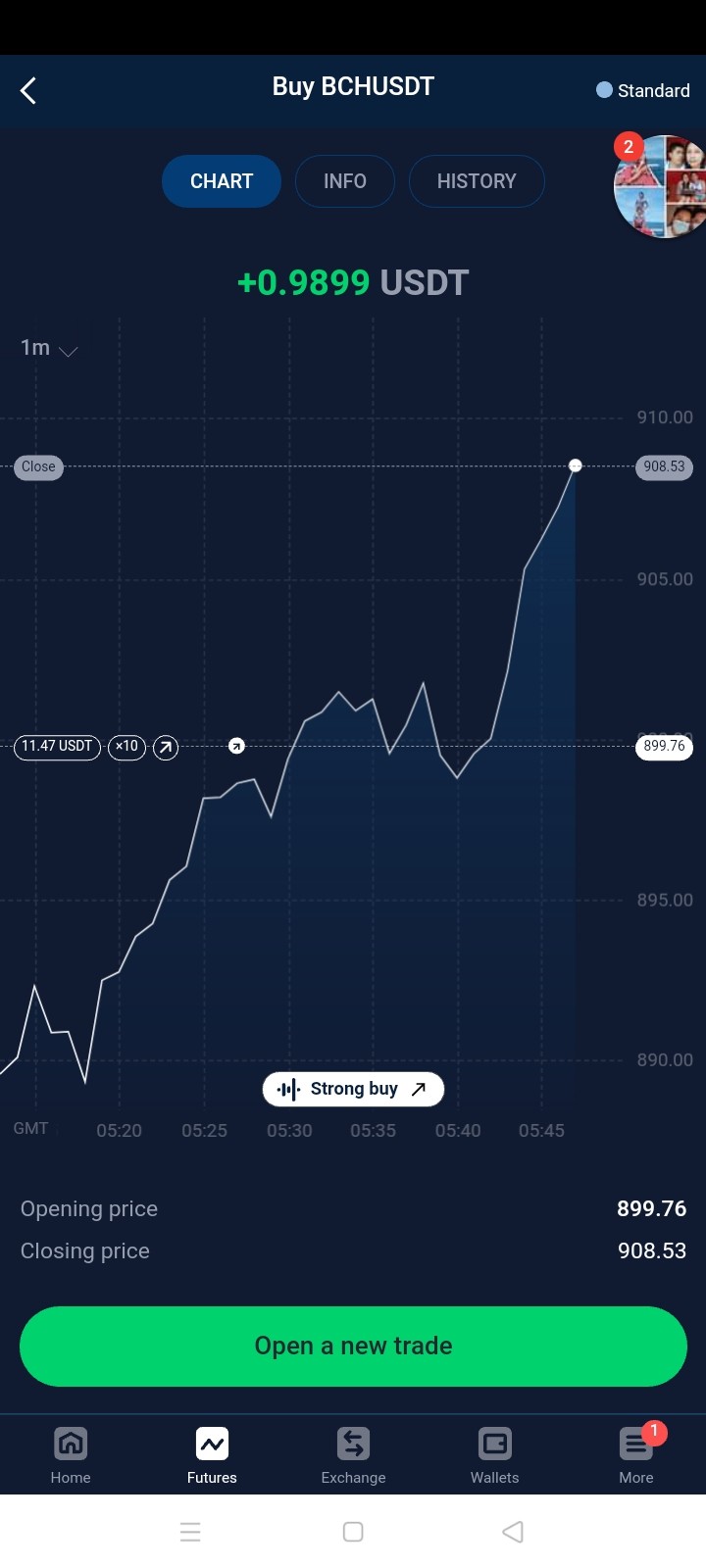This screenshot has width=706, height=1568.
Task: Open the Home tab icon
Action: 71,1444
